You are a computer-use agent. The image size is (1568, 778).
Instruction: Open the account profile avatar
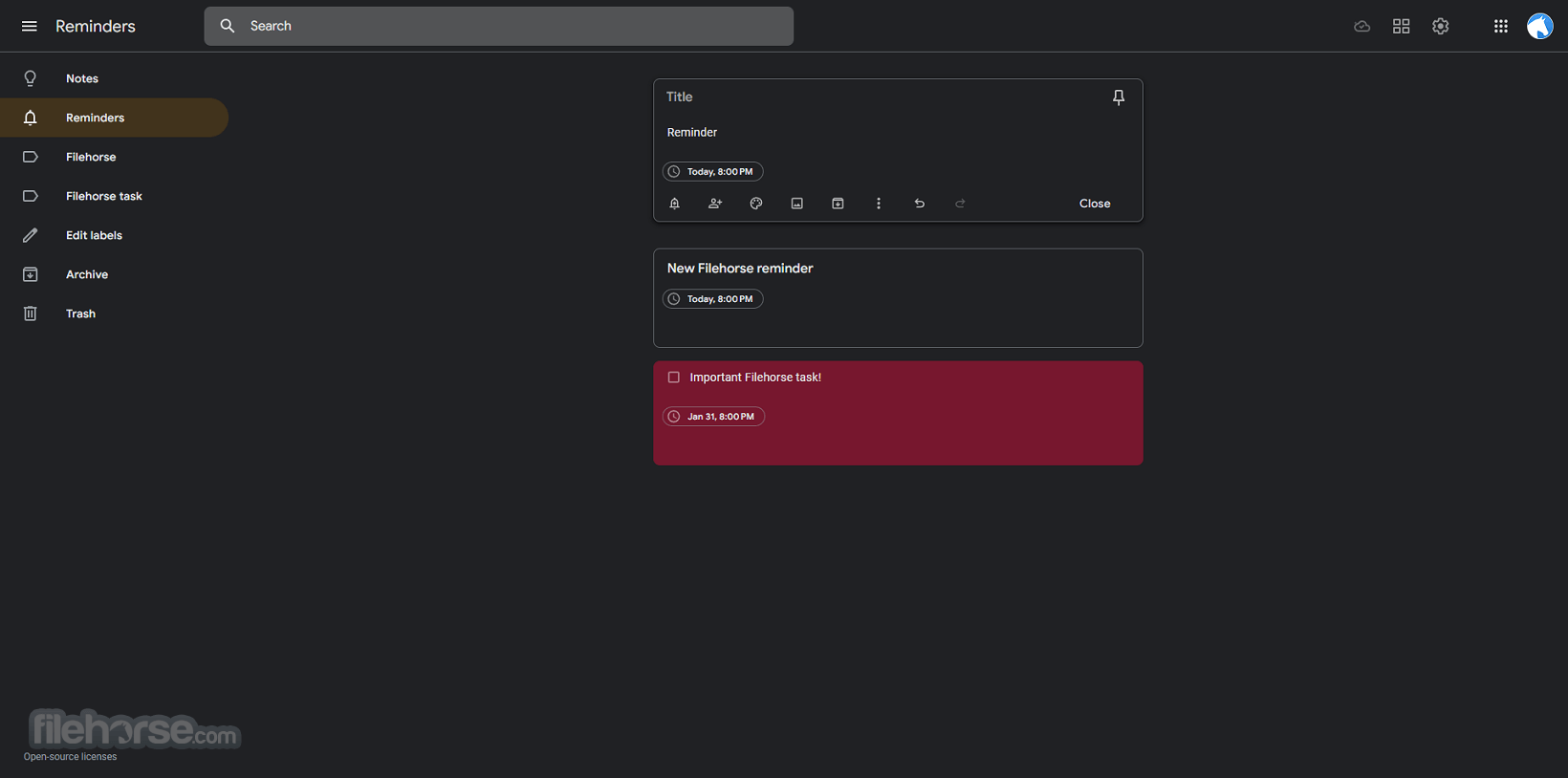click(1540, 26)
